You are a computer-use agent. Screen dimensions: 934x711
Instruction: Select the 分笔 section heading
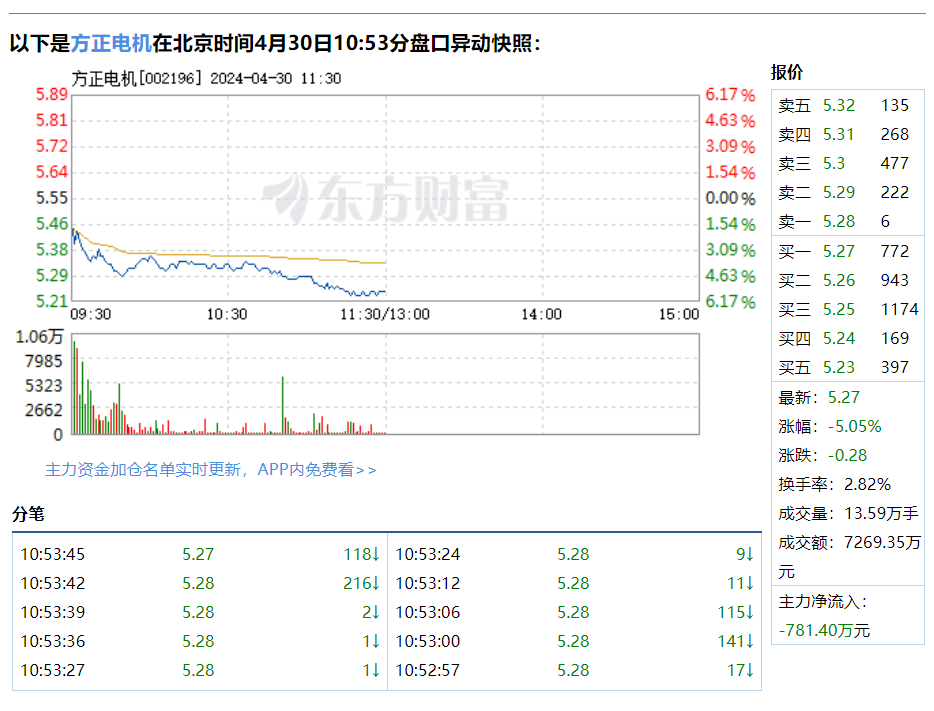pos(29,514)
